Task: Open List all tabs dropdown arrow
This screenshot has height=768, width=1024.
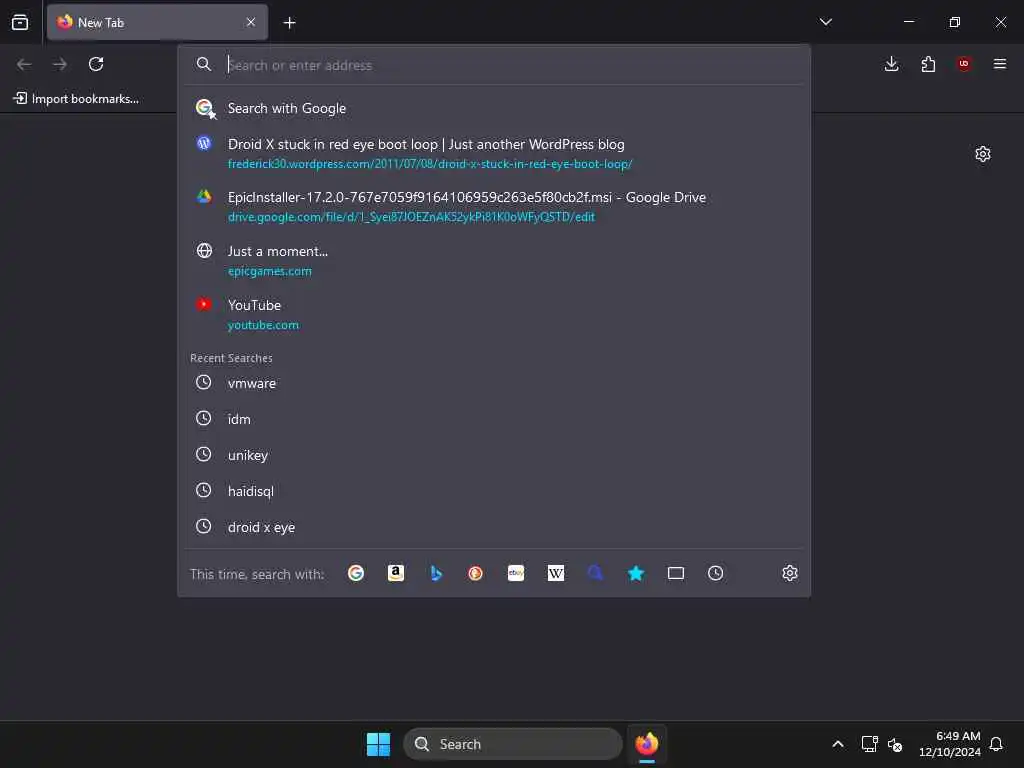Action: point(825,22)
